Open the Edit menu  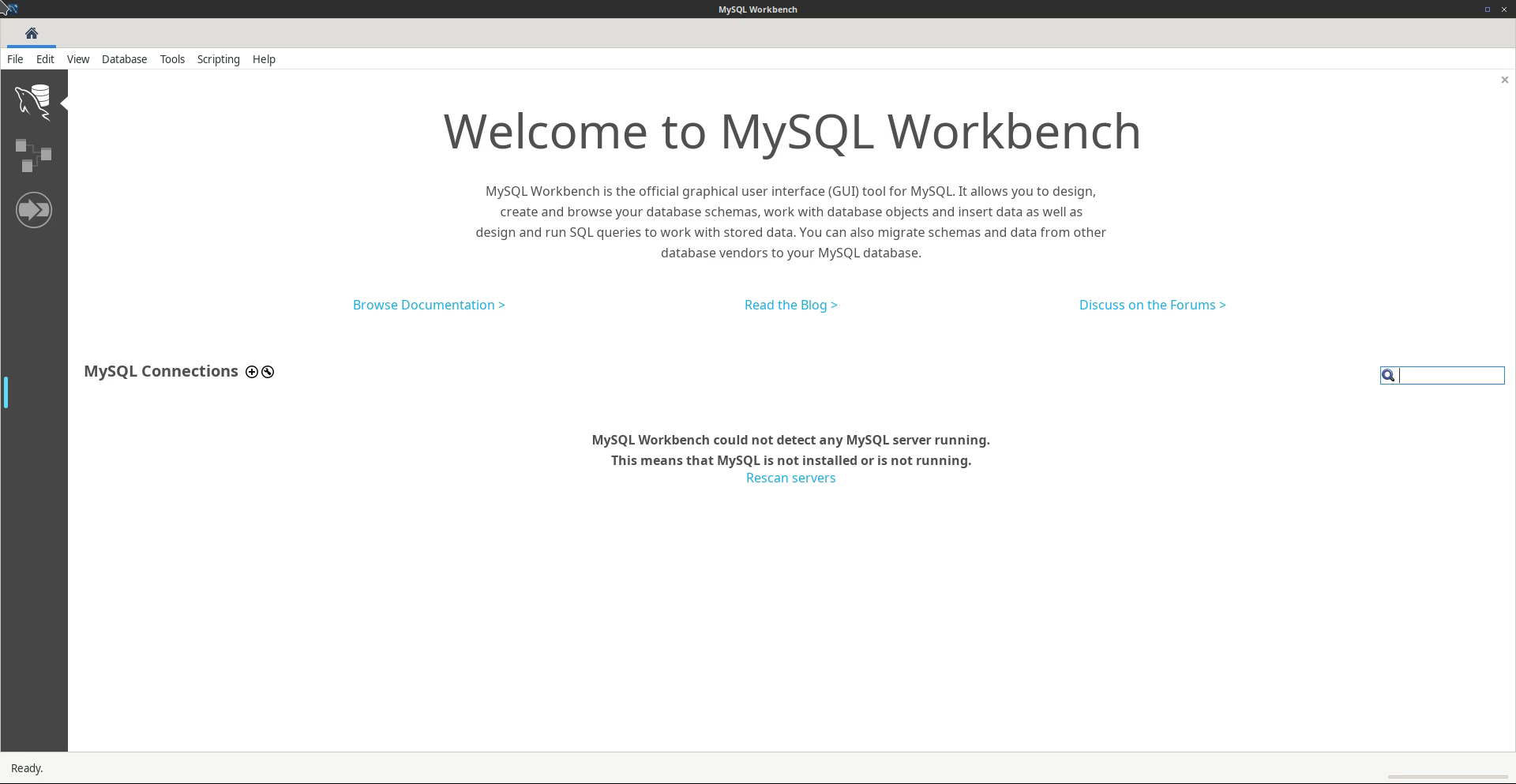pos(45,59)
